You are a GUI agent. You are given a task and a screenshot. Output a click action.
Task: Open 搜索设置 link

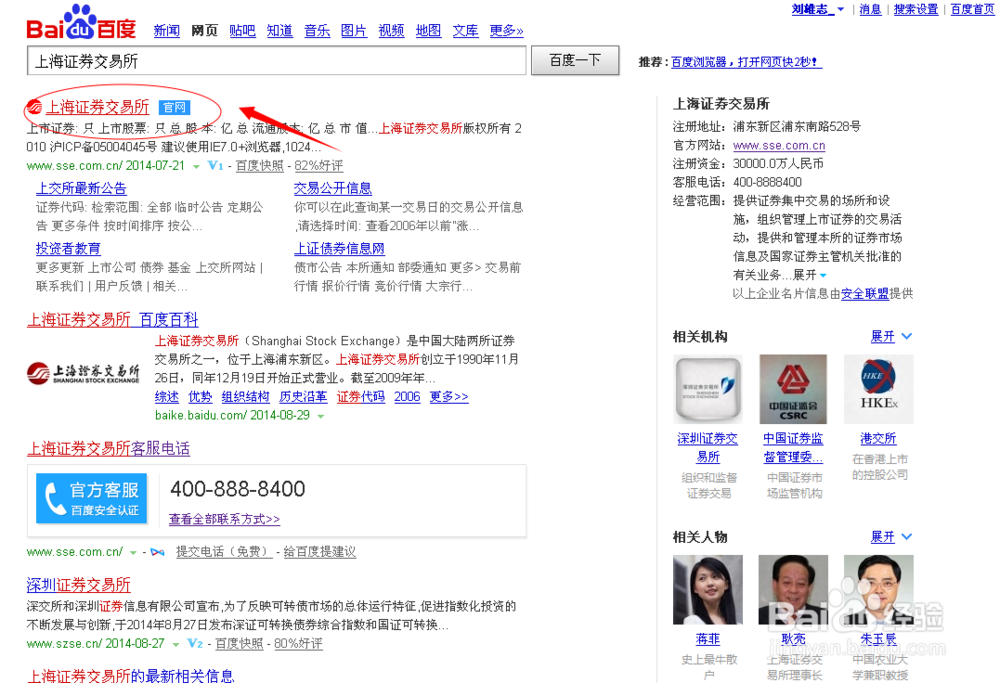coord(916,10)
